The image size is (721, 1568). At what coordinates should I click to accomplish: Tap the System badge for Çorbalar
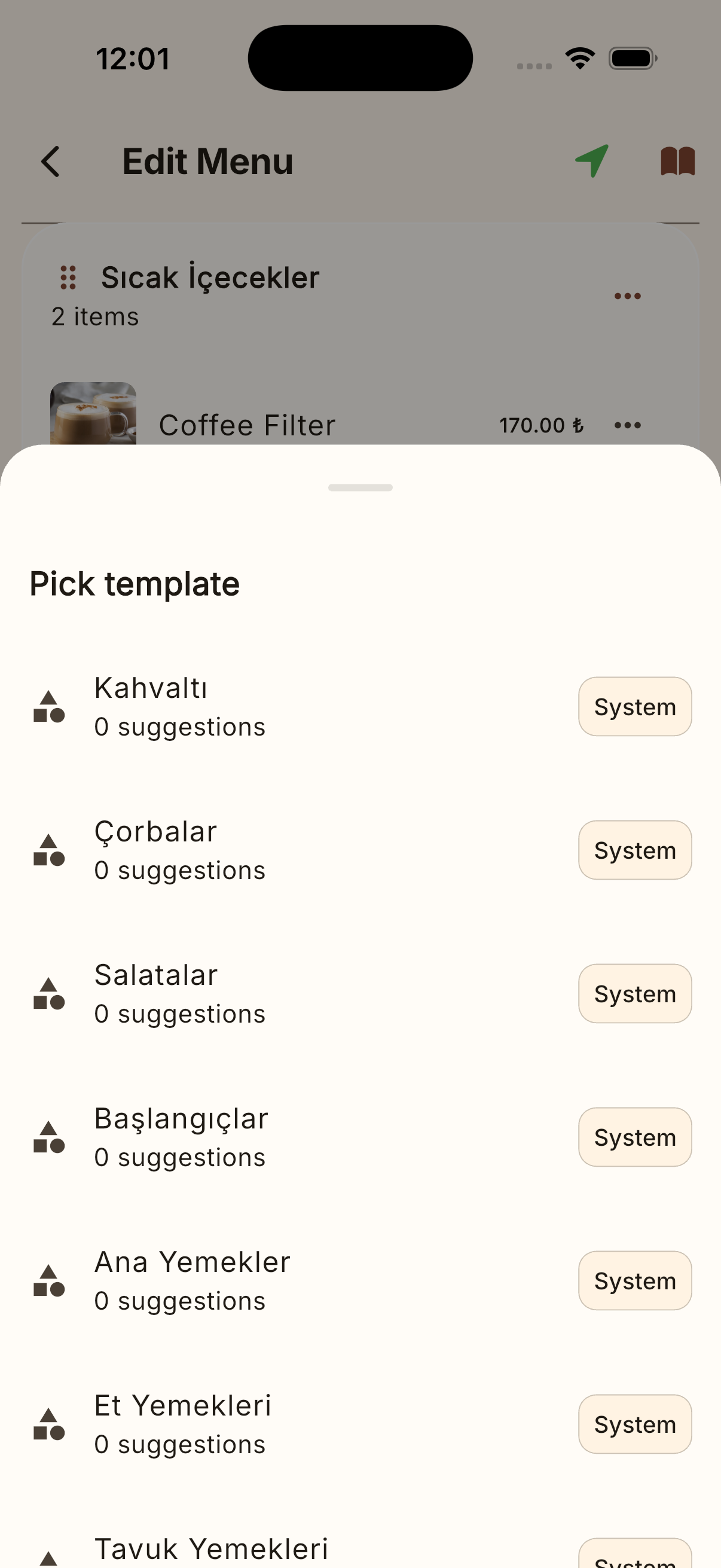634,850
